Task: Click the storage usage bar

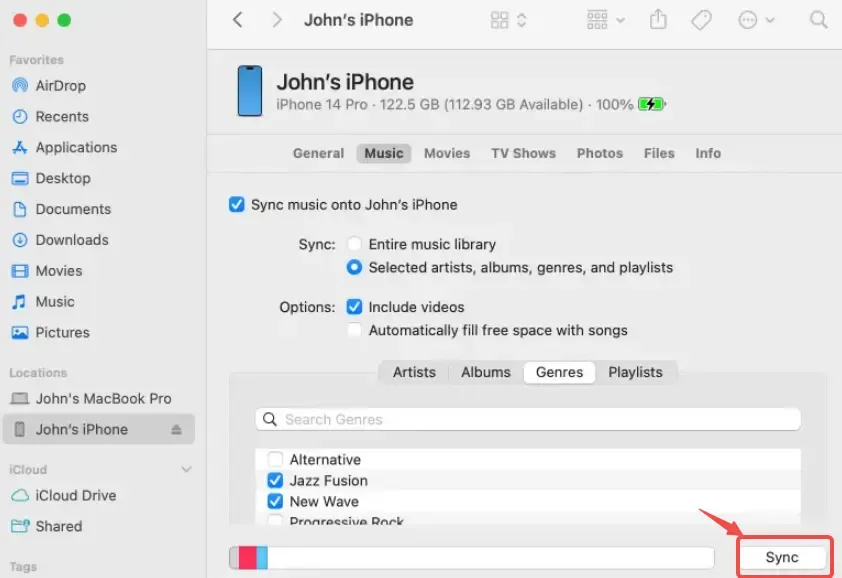Action: coord(471,558)
